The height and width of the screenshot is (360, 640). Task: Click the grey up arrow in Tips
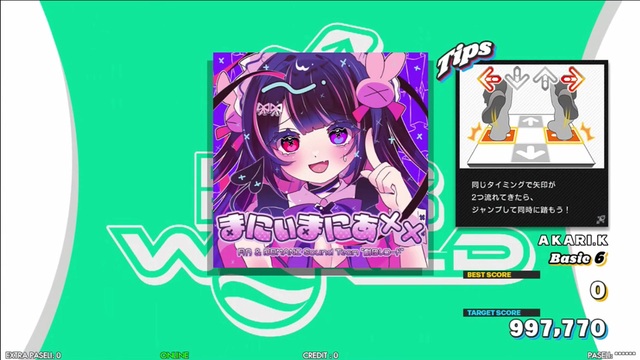pyautogui.click(x=545, y=78)
